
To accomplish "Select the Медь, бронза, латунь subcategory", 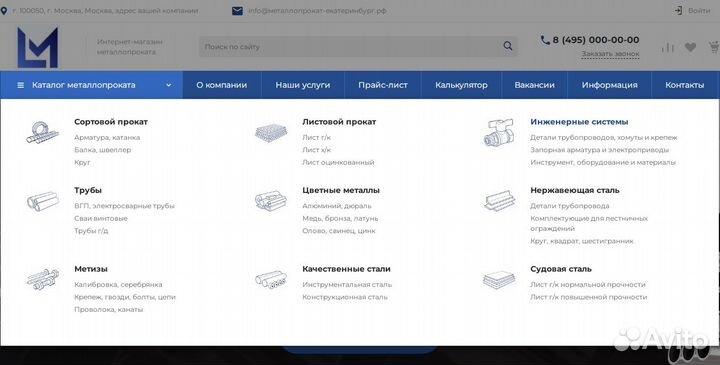I will (340, 218).
